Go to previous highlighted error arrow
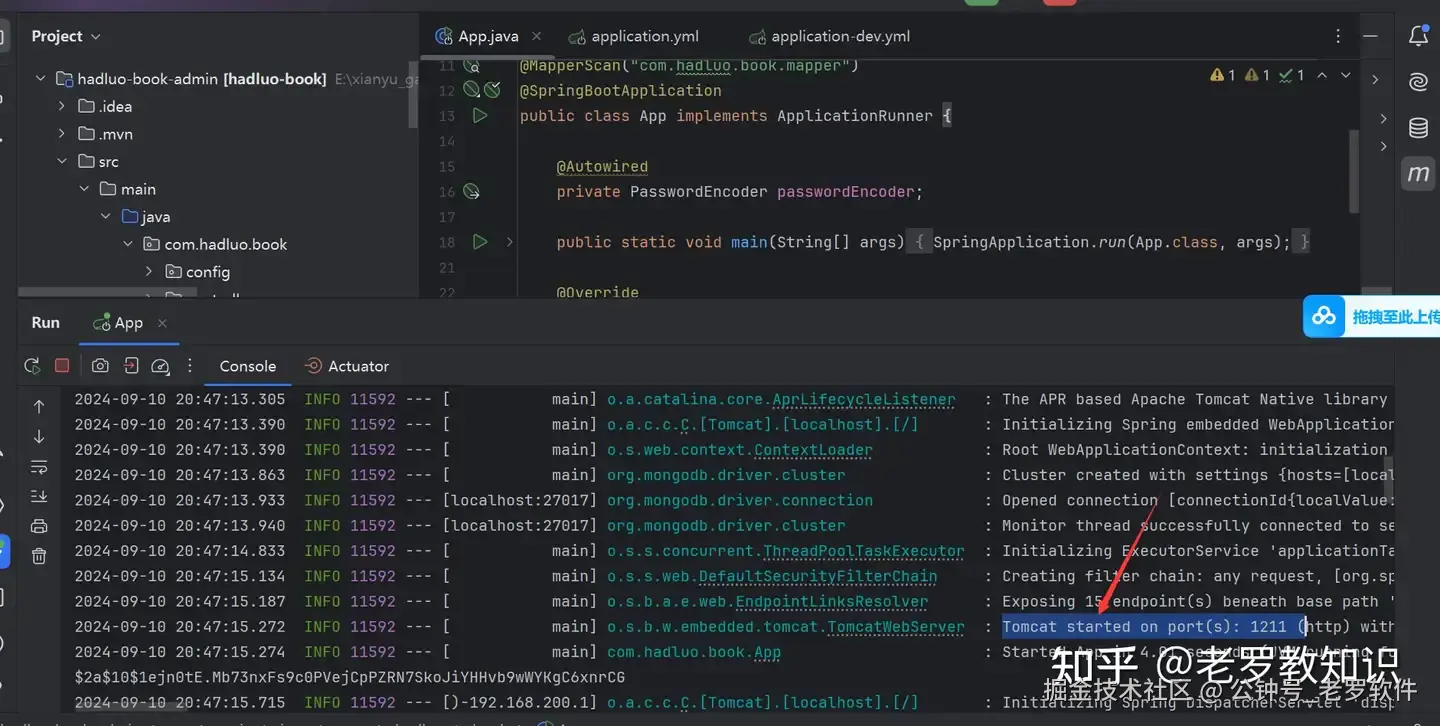Viewport: 1440px width, 726px height. [1322, 75]
